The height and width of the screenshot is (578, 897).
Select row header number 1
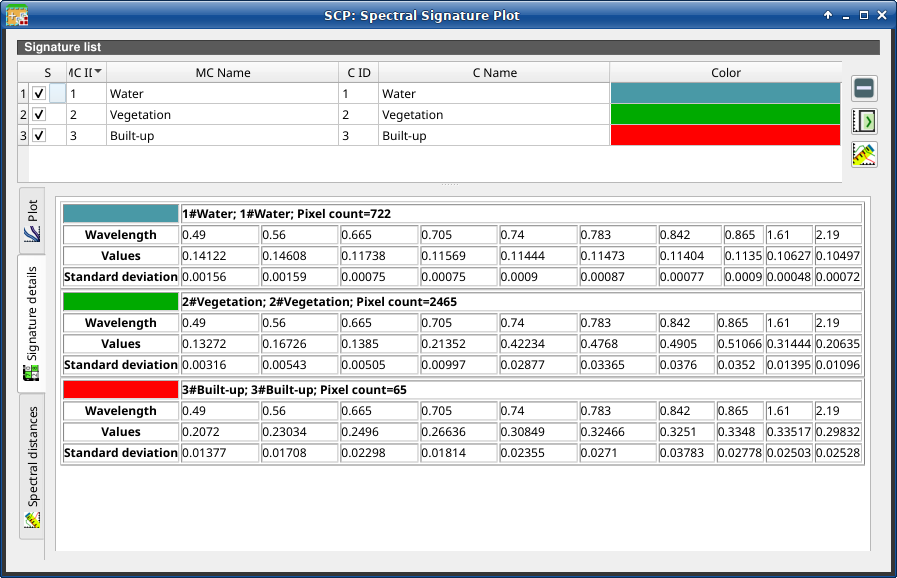[x=23, y=93]
